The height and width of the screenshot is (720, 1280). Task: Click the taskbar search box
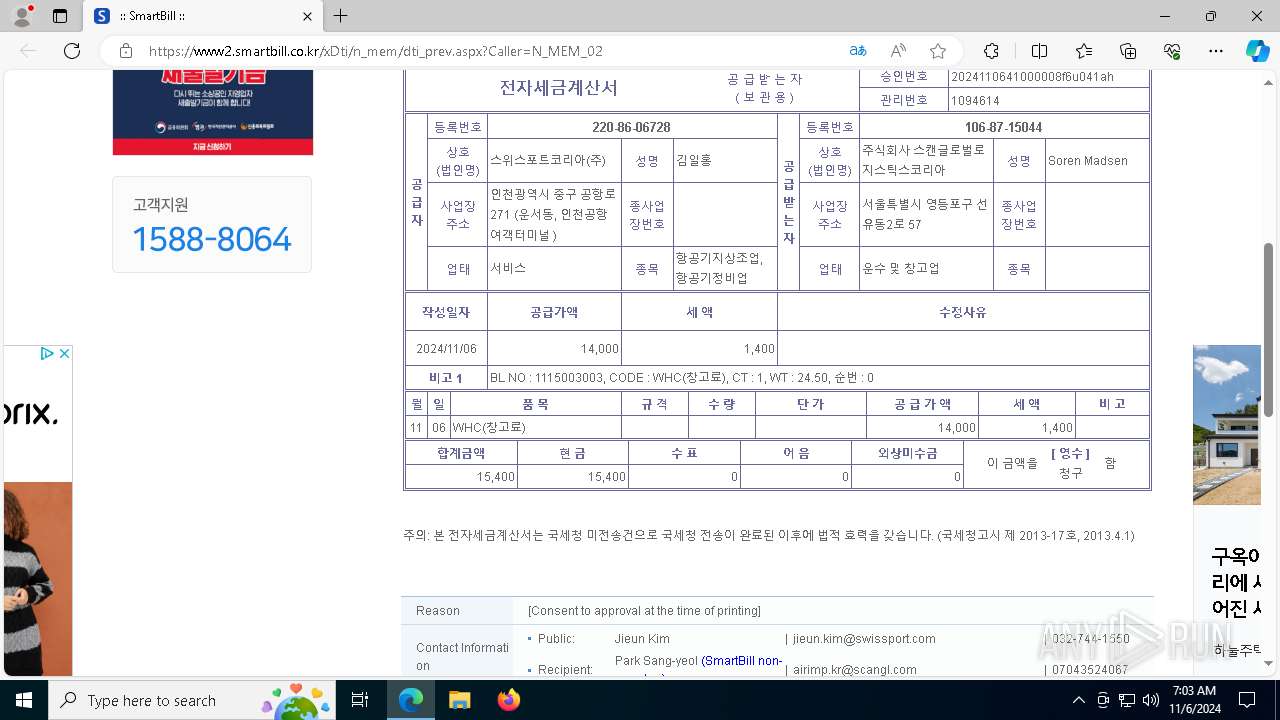[x=192, y=700]
